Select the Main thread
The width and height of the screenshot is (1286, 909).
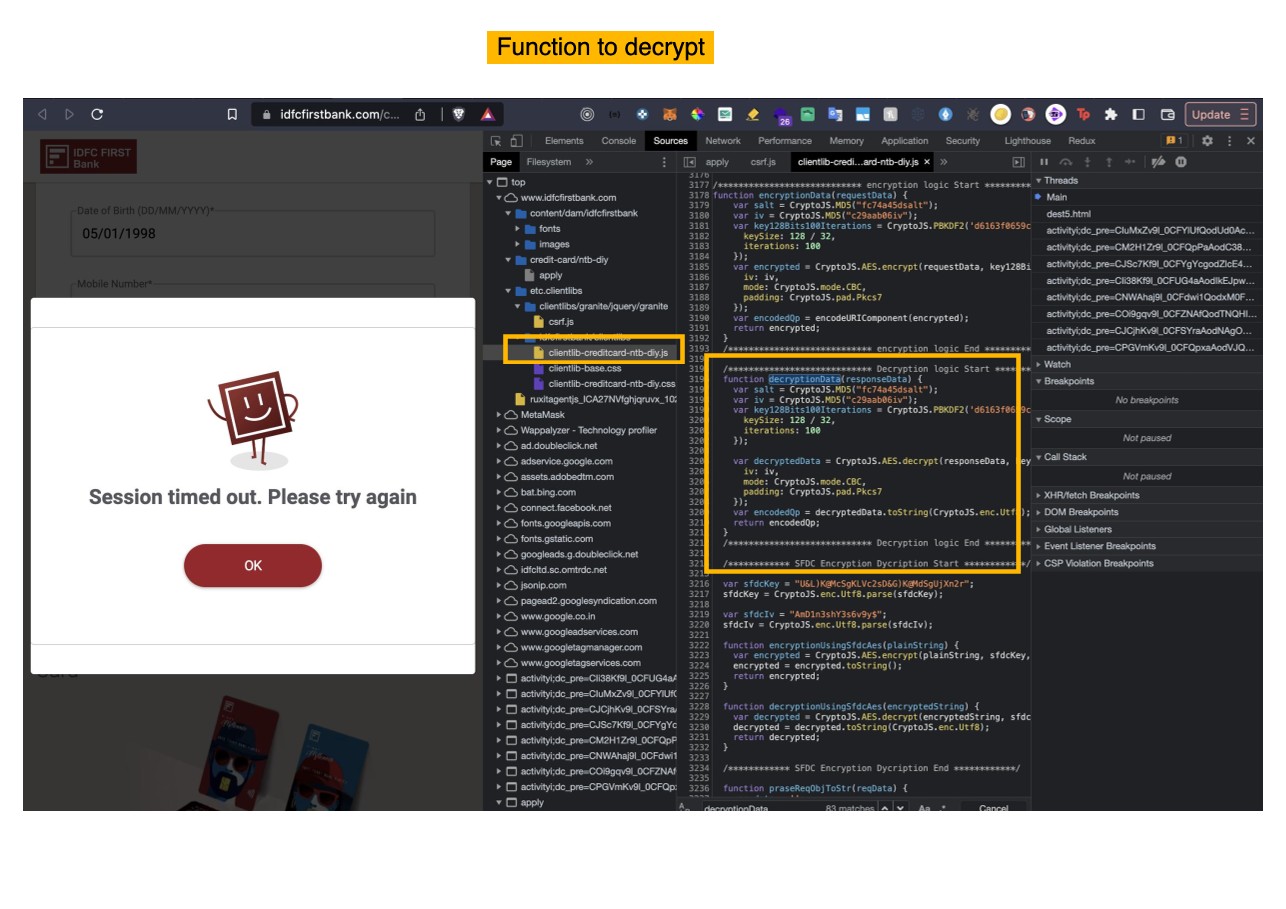click(1146, 197)
